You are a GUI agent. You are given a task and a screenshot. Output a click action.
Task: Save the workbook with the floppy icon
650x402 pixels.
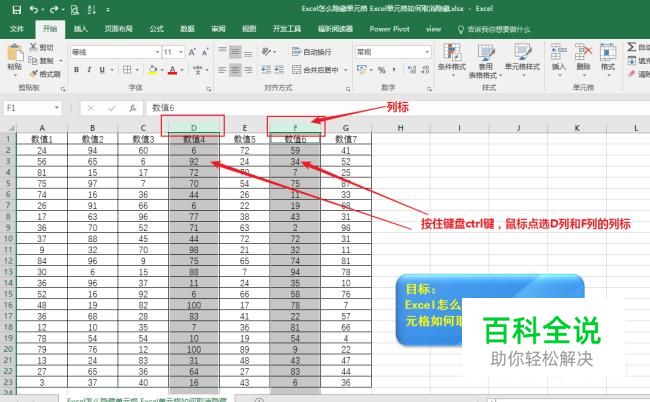point(16,10)
